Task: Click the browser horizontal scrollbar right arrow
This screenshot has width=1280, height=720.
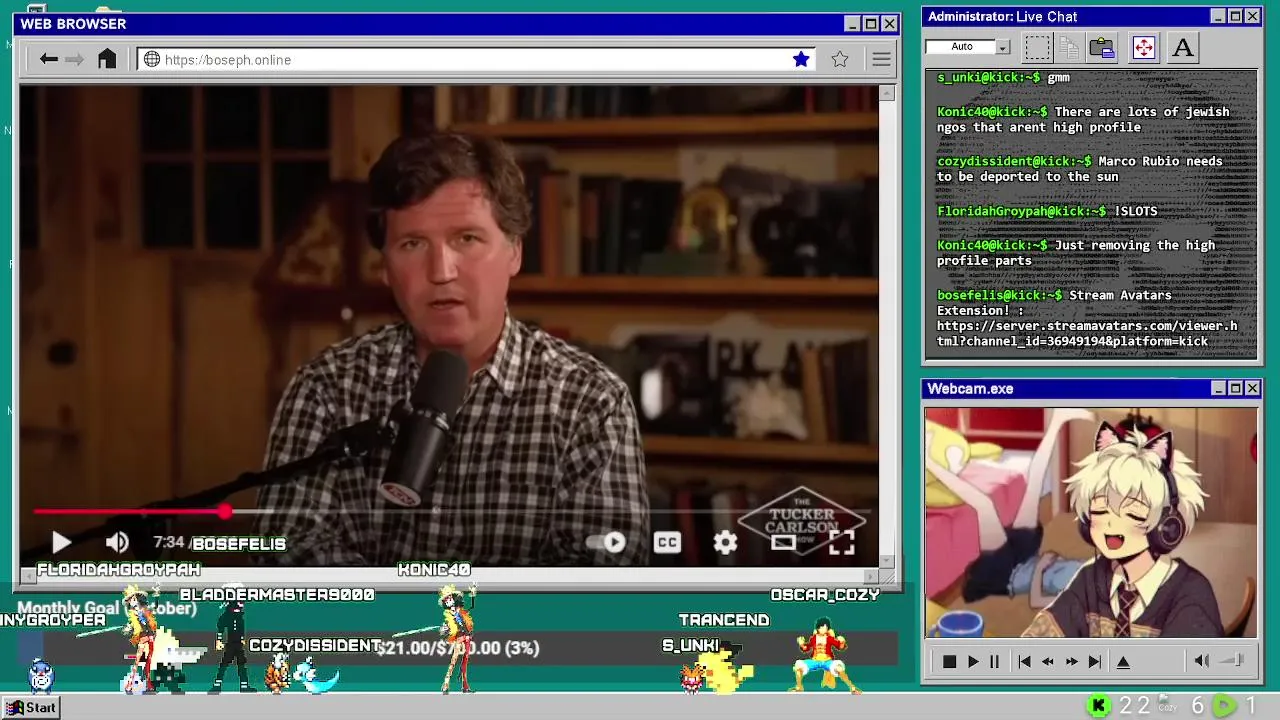Action: [871, 576]
